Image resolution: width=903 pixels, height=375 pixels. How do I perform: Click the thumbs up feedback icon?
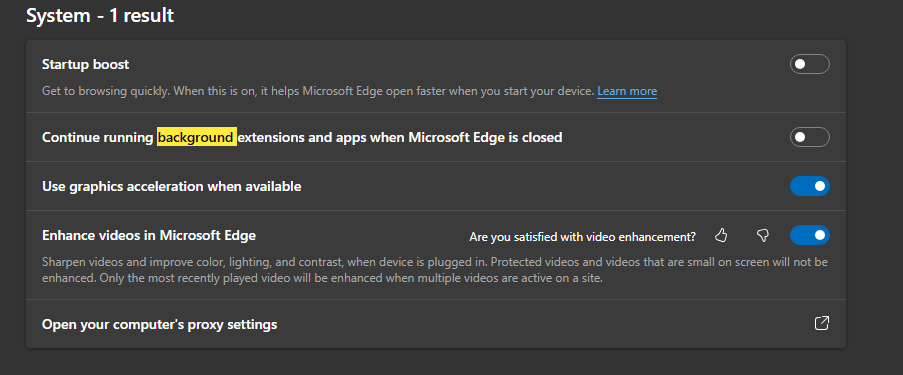tap(721, 236)
